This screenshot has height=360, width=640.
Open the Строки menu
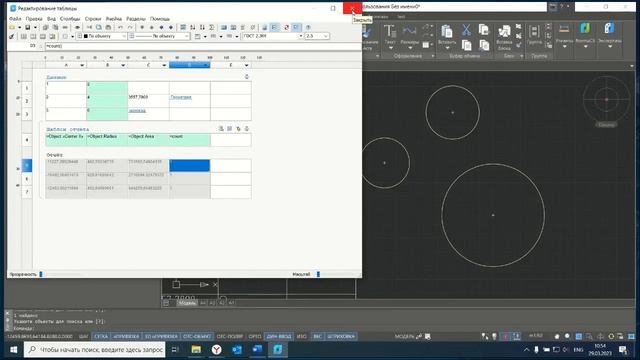point(93,19)
